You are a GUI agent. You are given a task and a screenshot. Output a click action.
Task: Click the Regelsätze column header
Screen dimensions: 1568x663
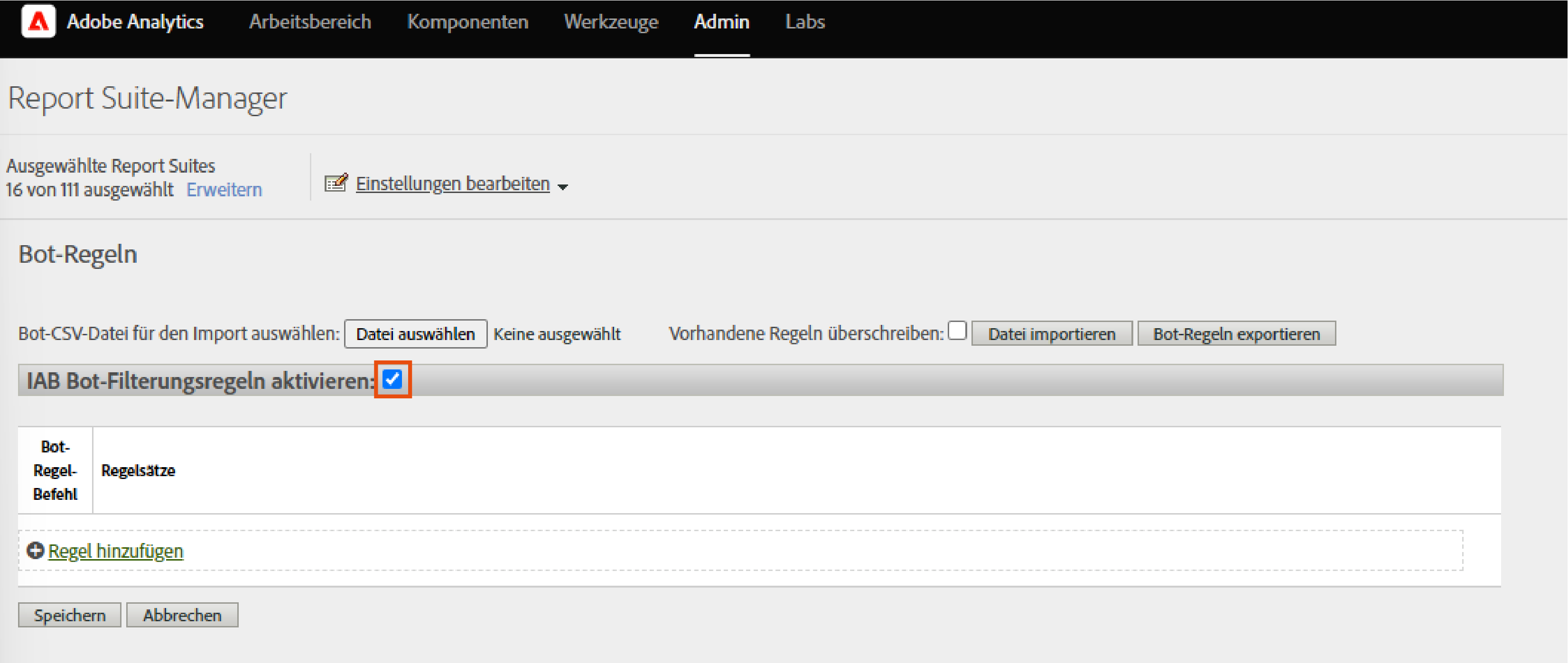(138, 470)
